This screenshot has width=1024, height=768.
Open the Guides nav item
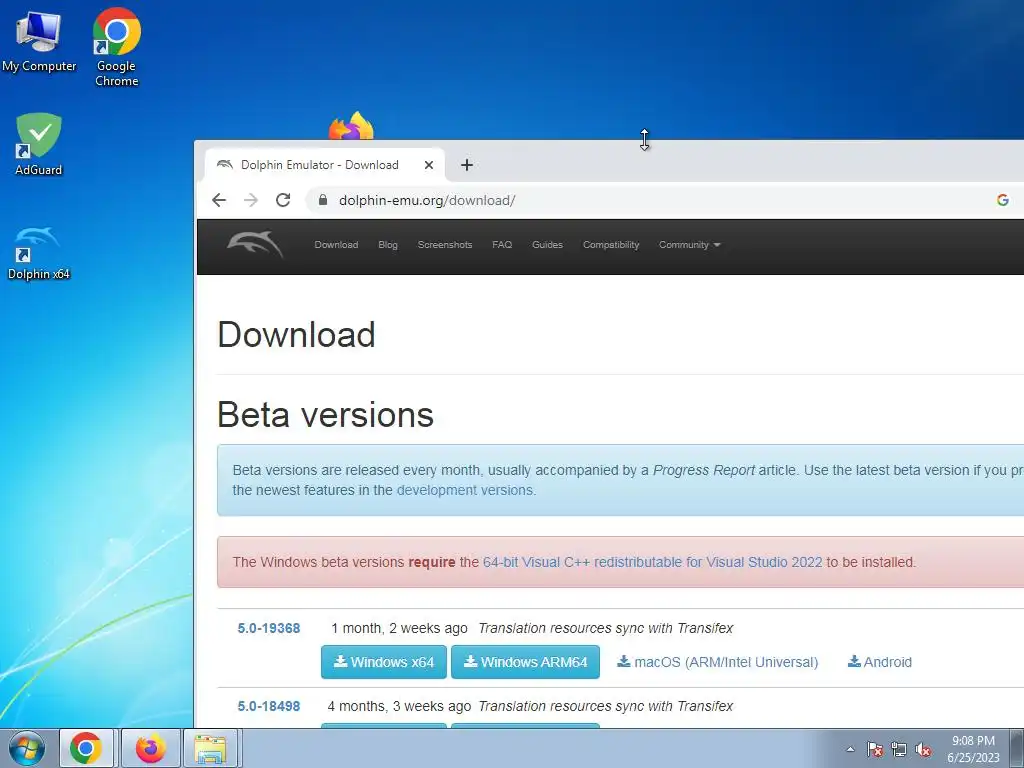[x=547, y=245]
